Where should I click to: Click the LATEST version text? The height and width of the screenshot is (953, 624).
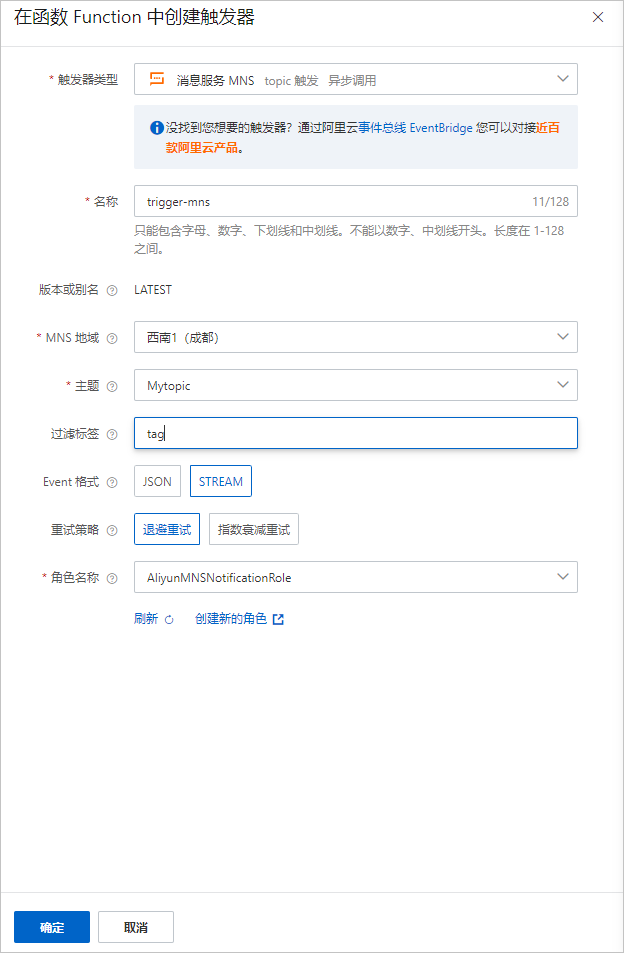tap(153, 290)
